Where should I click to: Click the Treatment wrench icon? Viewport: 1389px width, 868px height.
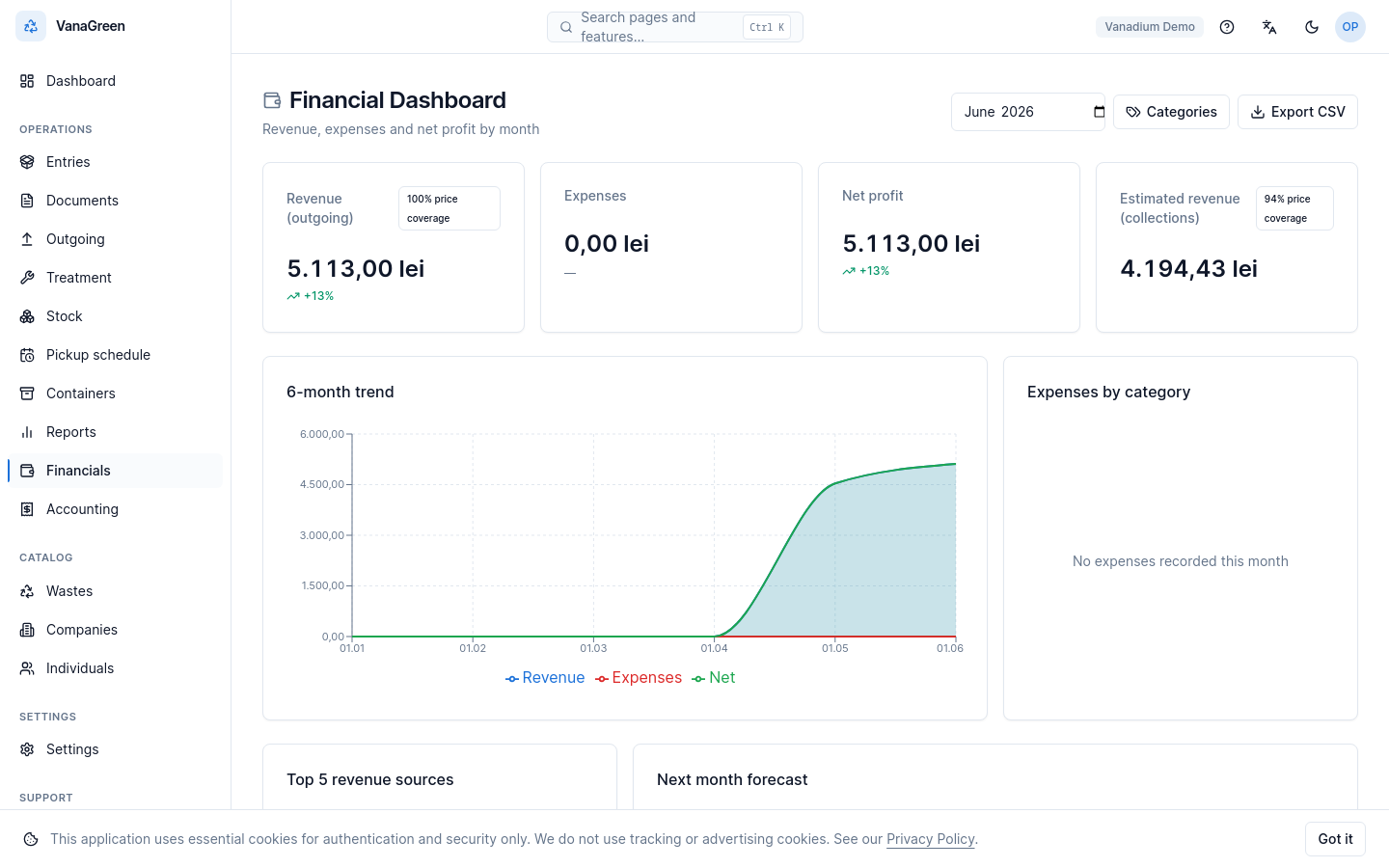27,278
